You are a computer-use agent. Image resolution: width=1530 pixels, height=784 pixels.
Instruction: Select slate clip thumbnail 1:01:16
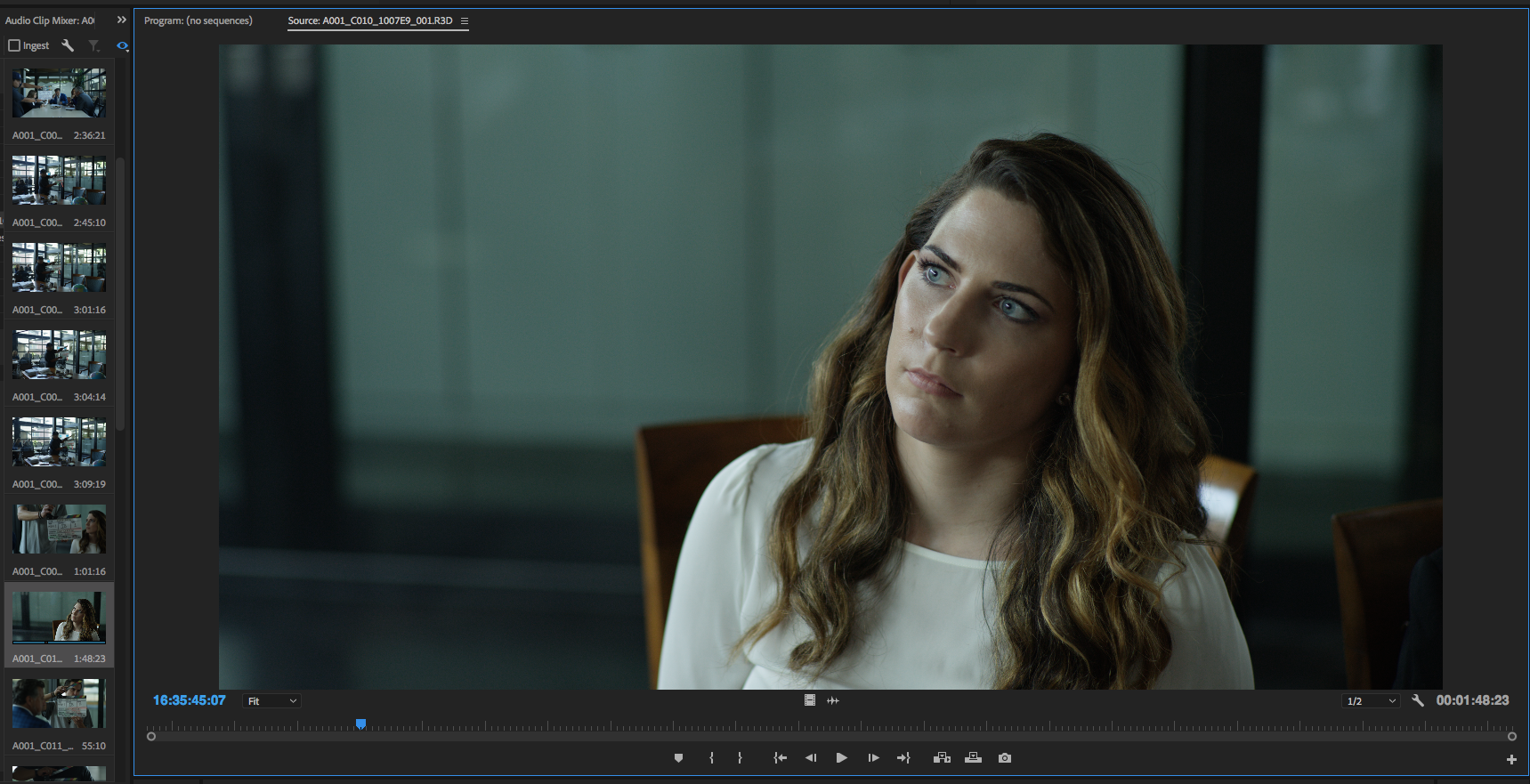click(59, 529)
